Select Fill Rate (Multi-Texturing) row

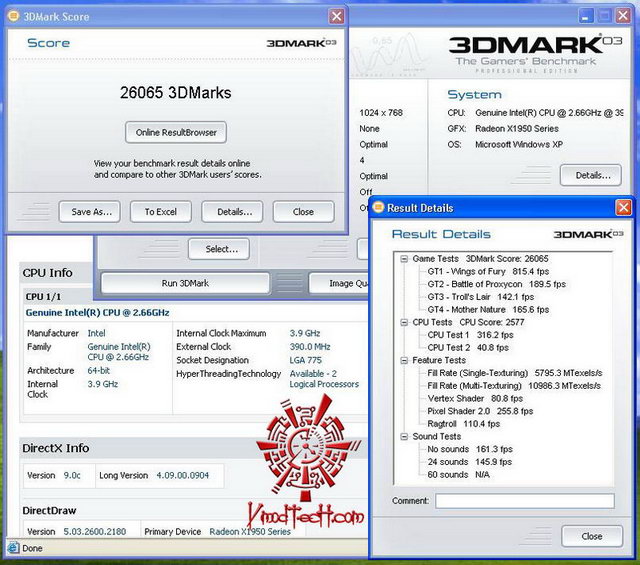pyautogui.click(x=514, y=385)
